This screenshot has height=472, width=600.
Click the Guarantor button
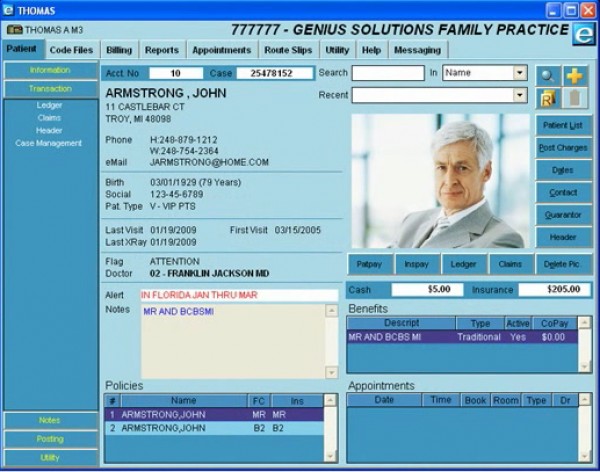(562, 215)
